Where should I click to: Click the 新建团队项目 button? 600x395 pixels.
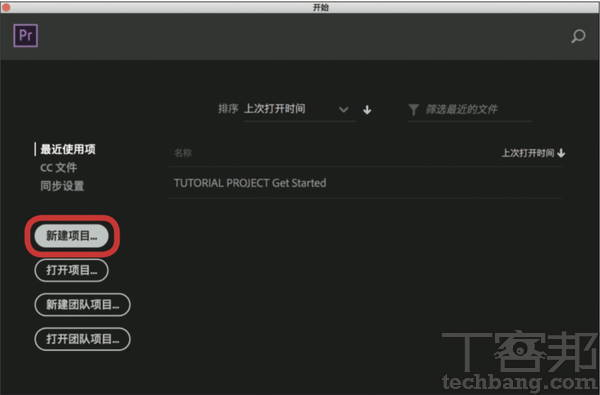[x=83, y=305]
